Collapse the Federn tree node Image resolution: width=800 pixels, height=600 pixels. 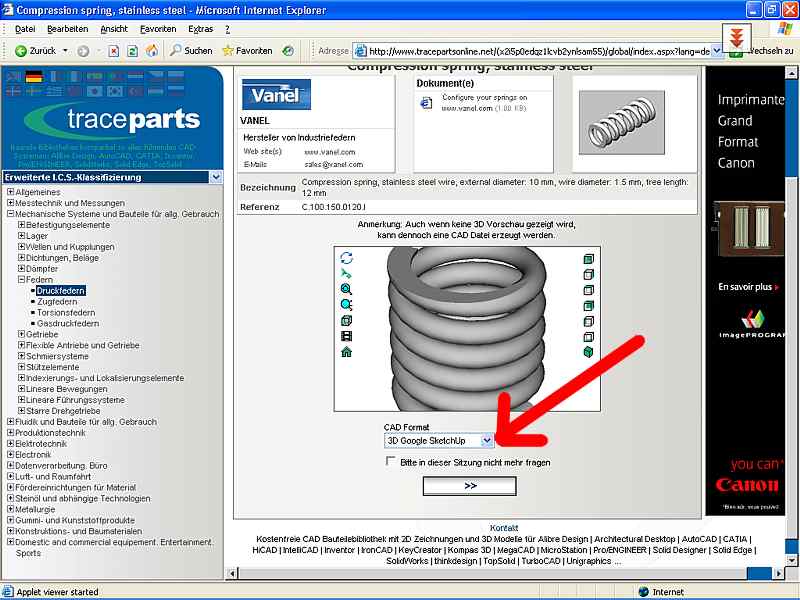(22, 280)
